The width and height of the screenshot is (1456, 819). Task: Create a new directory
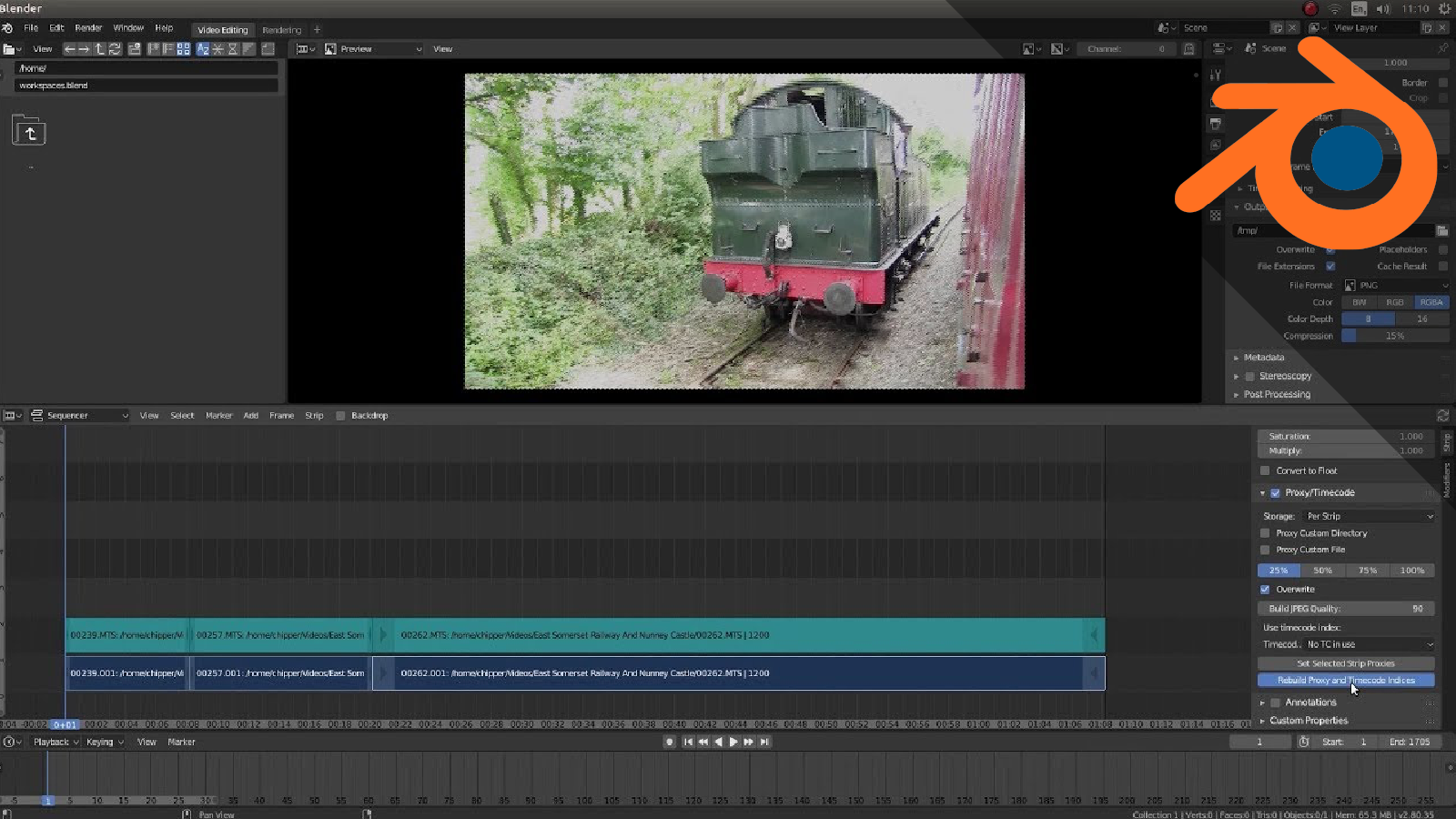(x=135, y=49)
